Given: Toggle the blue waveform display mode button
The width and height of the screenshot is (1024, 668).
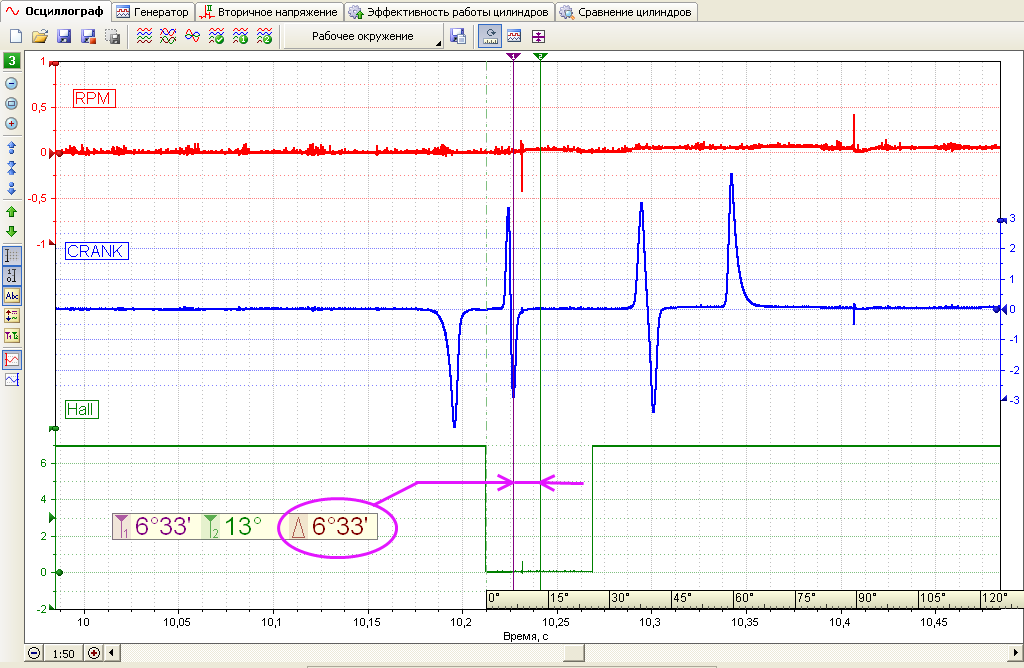Looking at the screenshot, I should [x=12, y=379].
